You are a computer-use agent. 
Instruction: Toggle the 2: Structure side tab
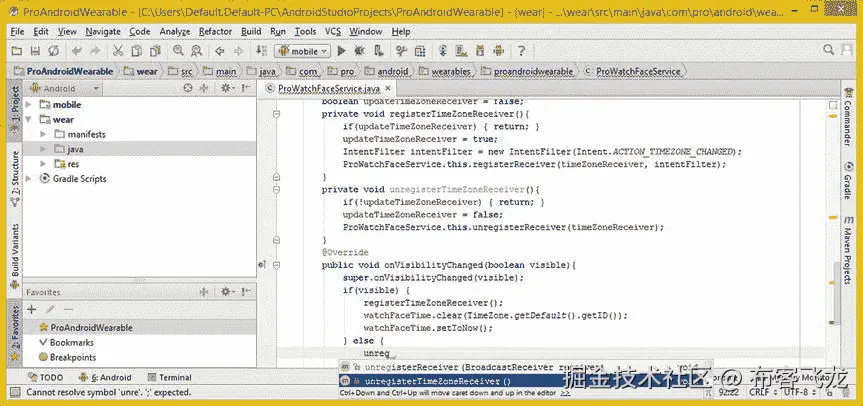[x=15, y=178]
